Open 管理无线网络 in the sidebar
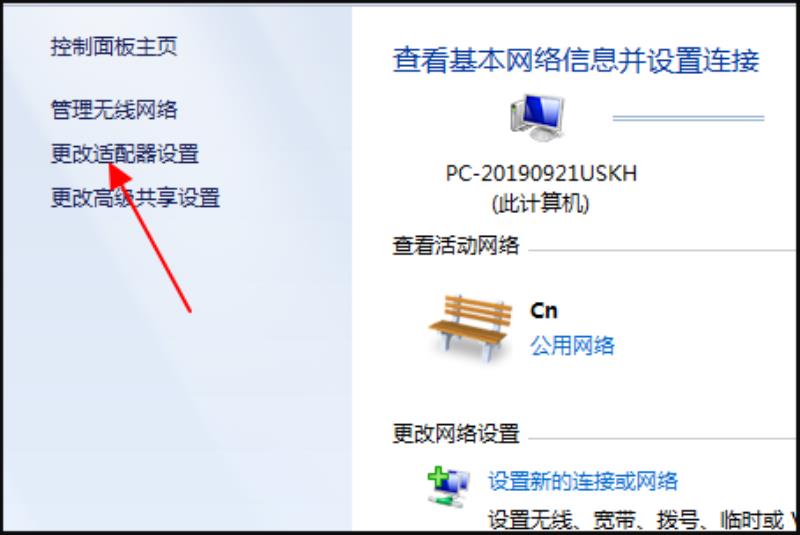 pyautogui.click(x=114, y=110)
